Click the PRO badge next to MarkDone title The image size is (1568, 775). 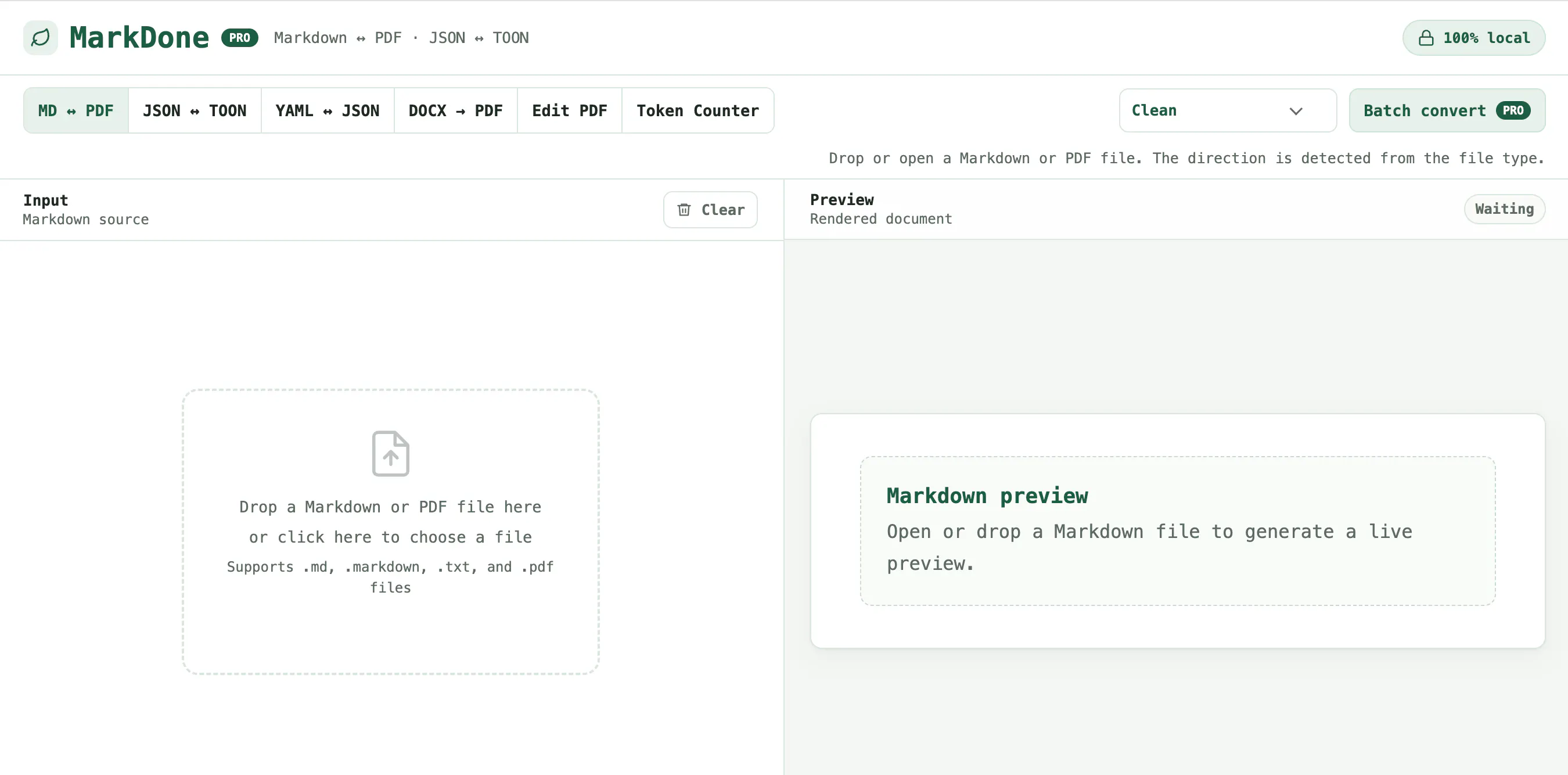tap(240, 38)
